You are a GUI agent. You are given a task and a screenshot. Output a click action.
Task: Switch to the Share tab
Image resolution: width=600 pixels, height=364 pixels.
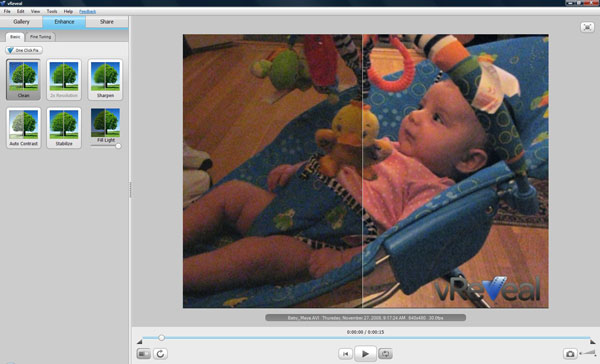[x=107, y=22]
